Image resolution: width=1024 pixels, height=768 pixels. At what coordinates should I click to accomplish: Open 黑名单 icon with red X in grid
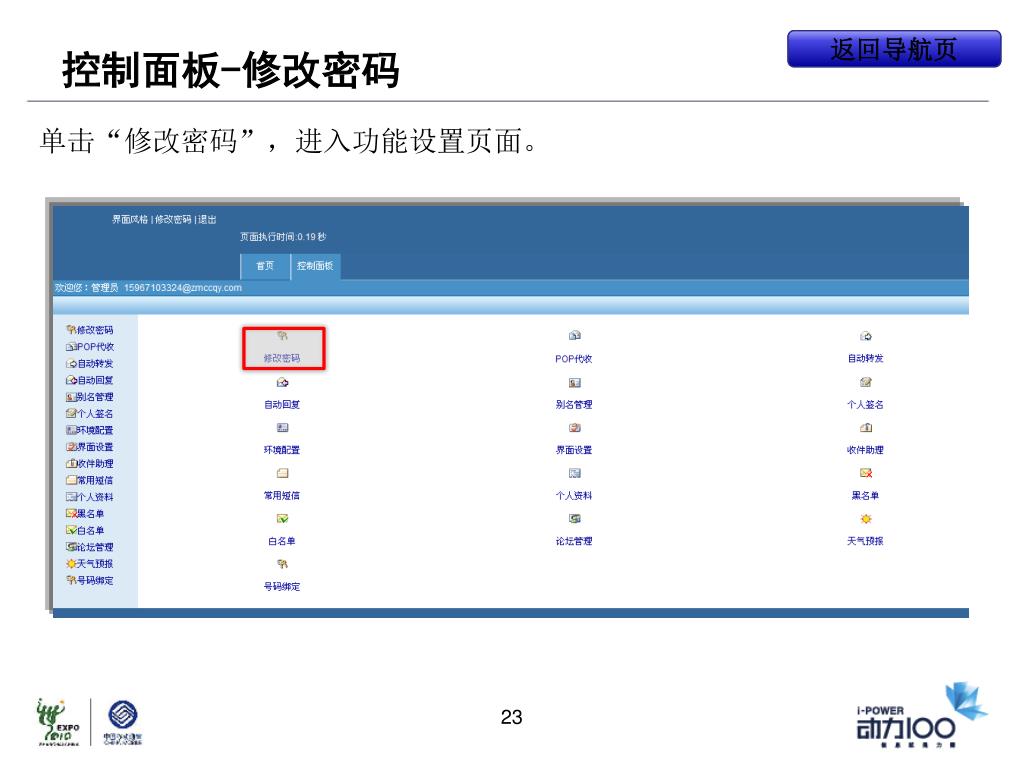865,473
